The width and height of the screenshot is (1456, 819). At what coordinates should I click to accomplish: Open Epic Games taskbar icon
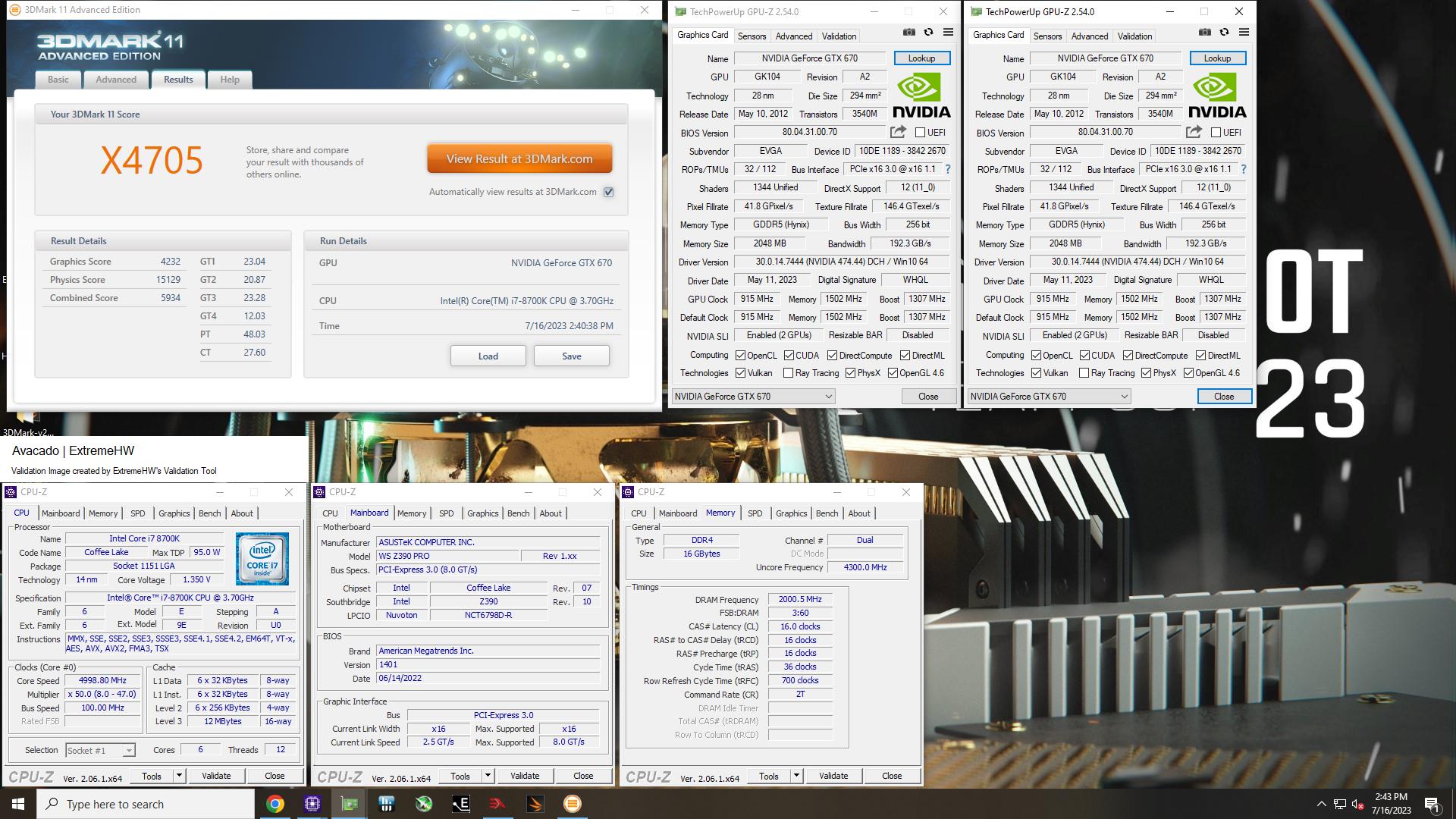[x=461, y=804]
